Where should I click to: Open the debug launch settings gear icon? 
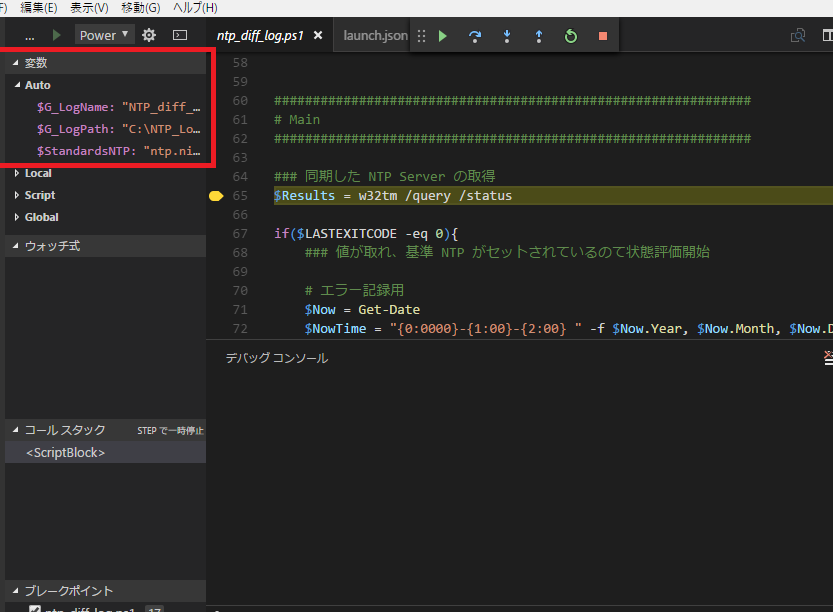[x=146, y=34]
